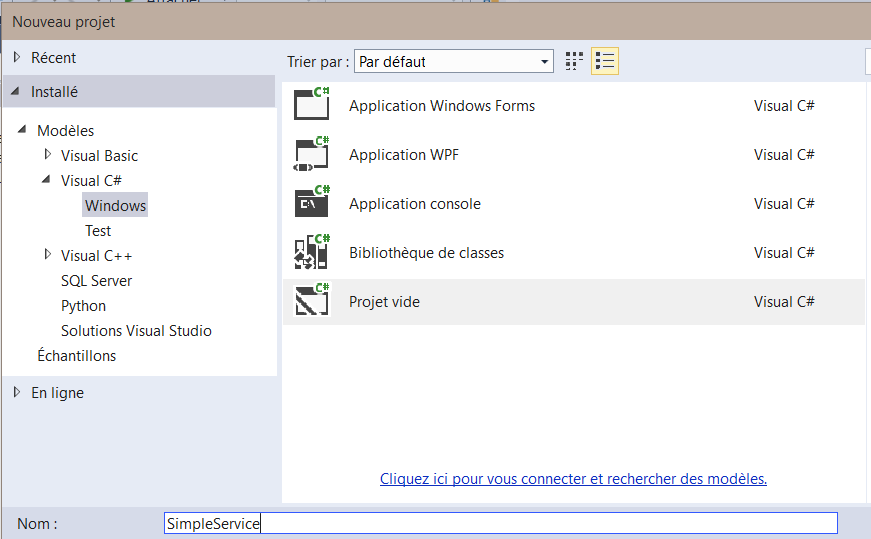Open the Python template category
The width and height of the screenshot is (871, 539).
pos(83,306)
